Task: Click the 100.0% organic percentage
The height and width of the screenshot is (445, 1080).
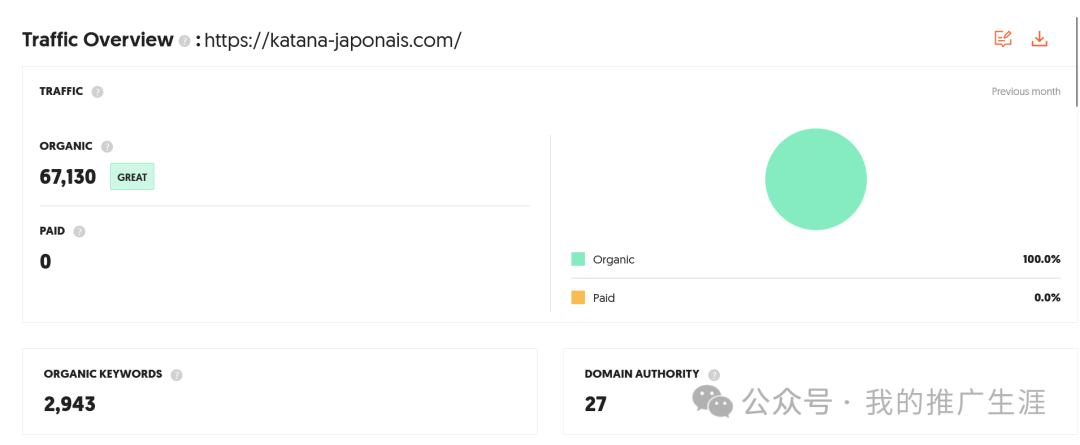Action: (x=1040, y=259)
